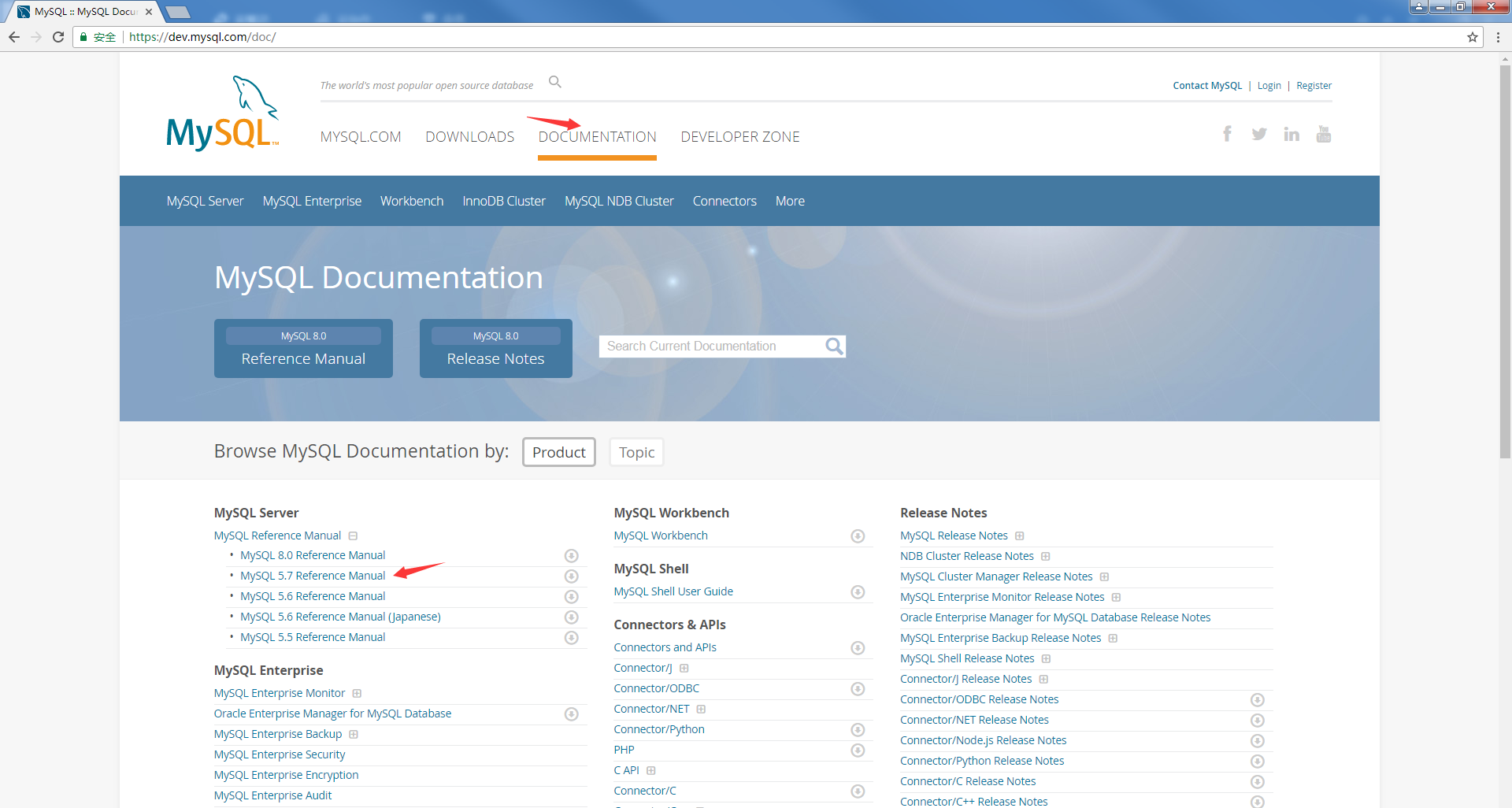Viewport: 1512px width, 808px height.
Task: Click the browser address bar URL
Action: pyautogui.click(x=202, y=37)
